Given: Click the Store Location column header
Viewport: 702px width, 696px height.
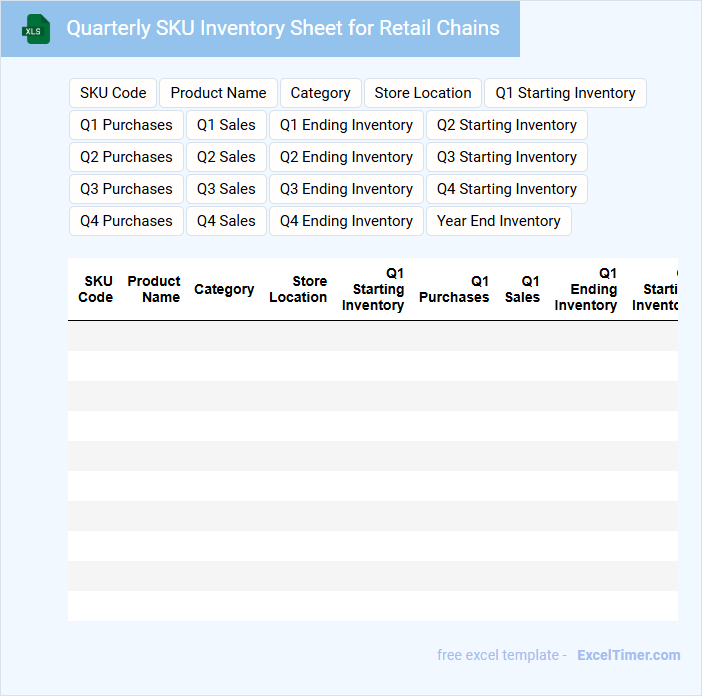Looking at the screenshot, I should pos(298,289).
